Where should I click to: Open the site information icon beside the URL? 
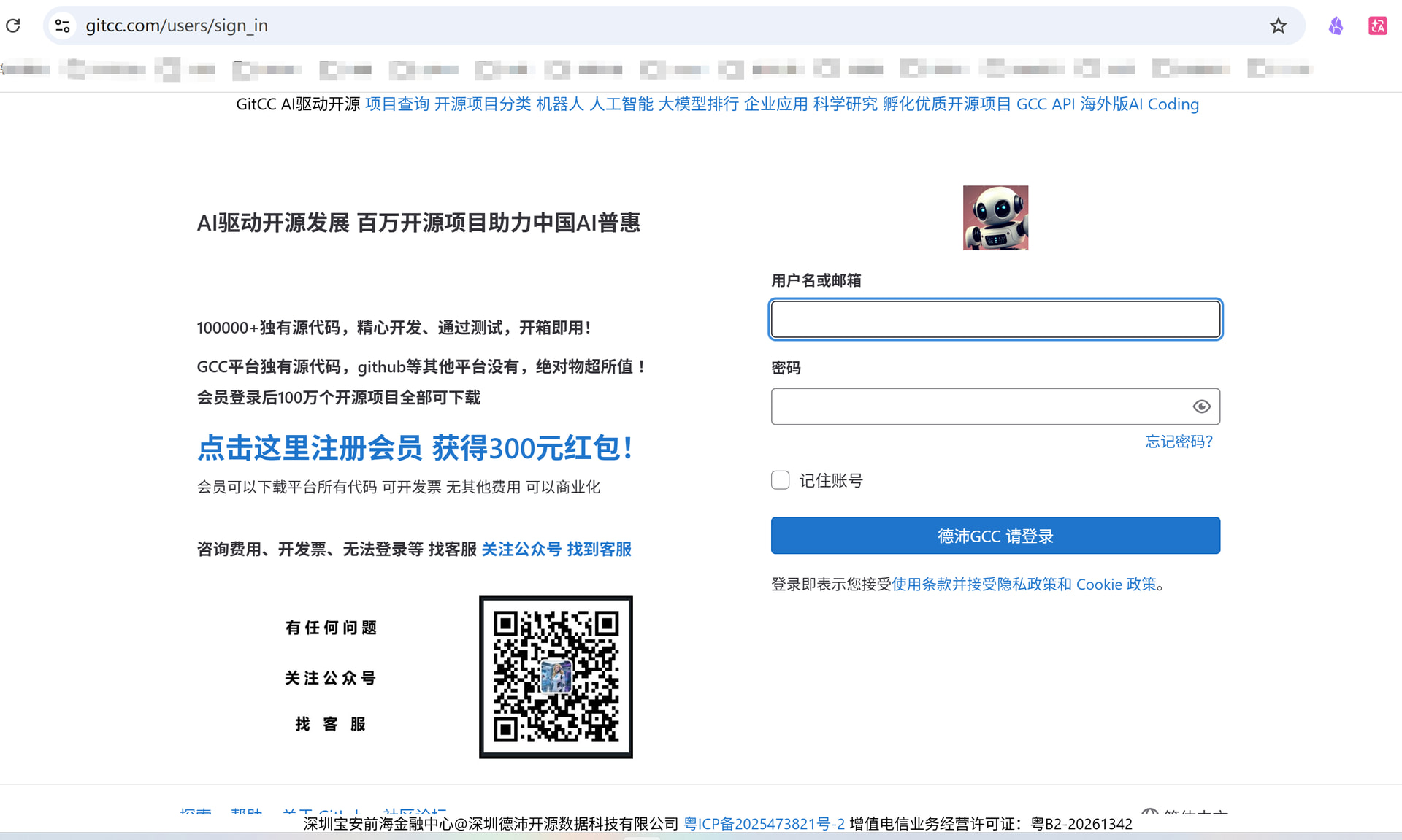click(x=63, y=26)
